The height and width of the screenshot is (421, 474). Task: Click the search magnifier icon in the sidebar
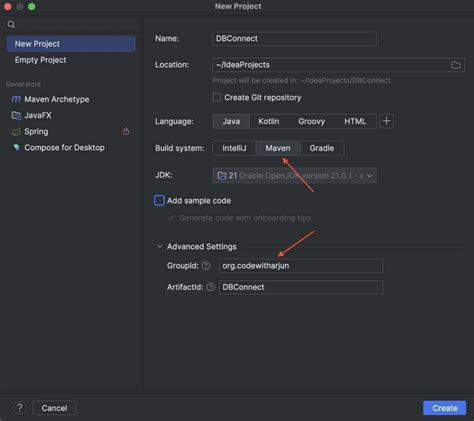pyautogui.click(x=11, y=24)
